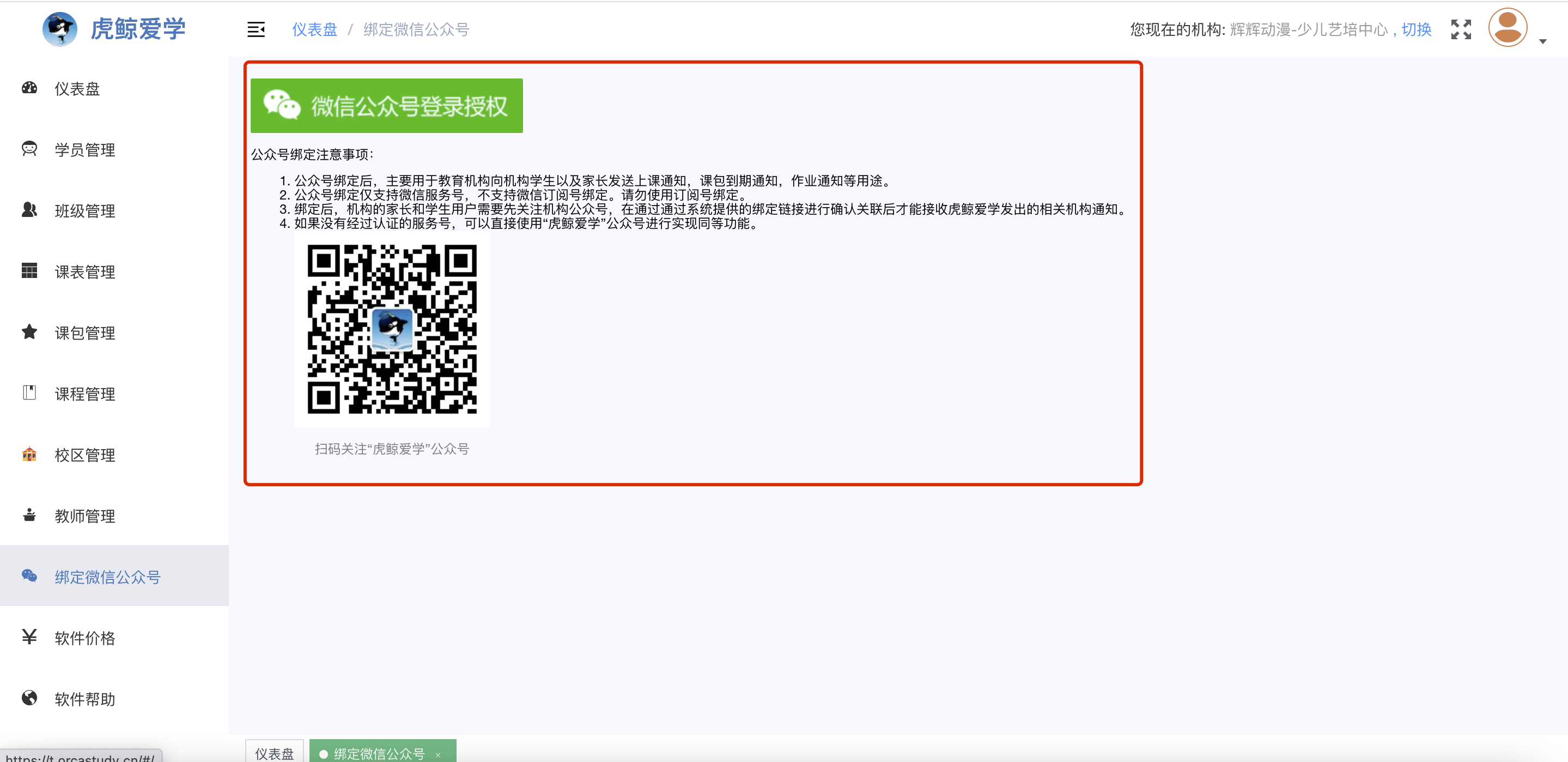Click caption 扫码关注“虎鲸爱学”公众号

(x=392, y=449)
